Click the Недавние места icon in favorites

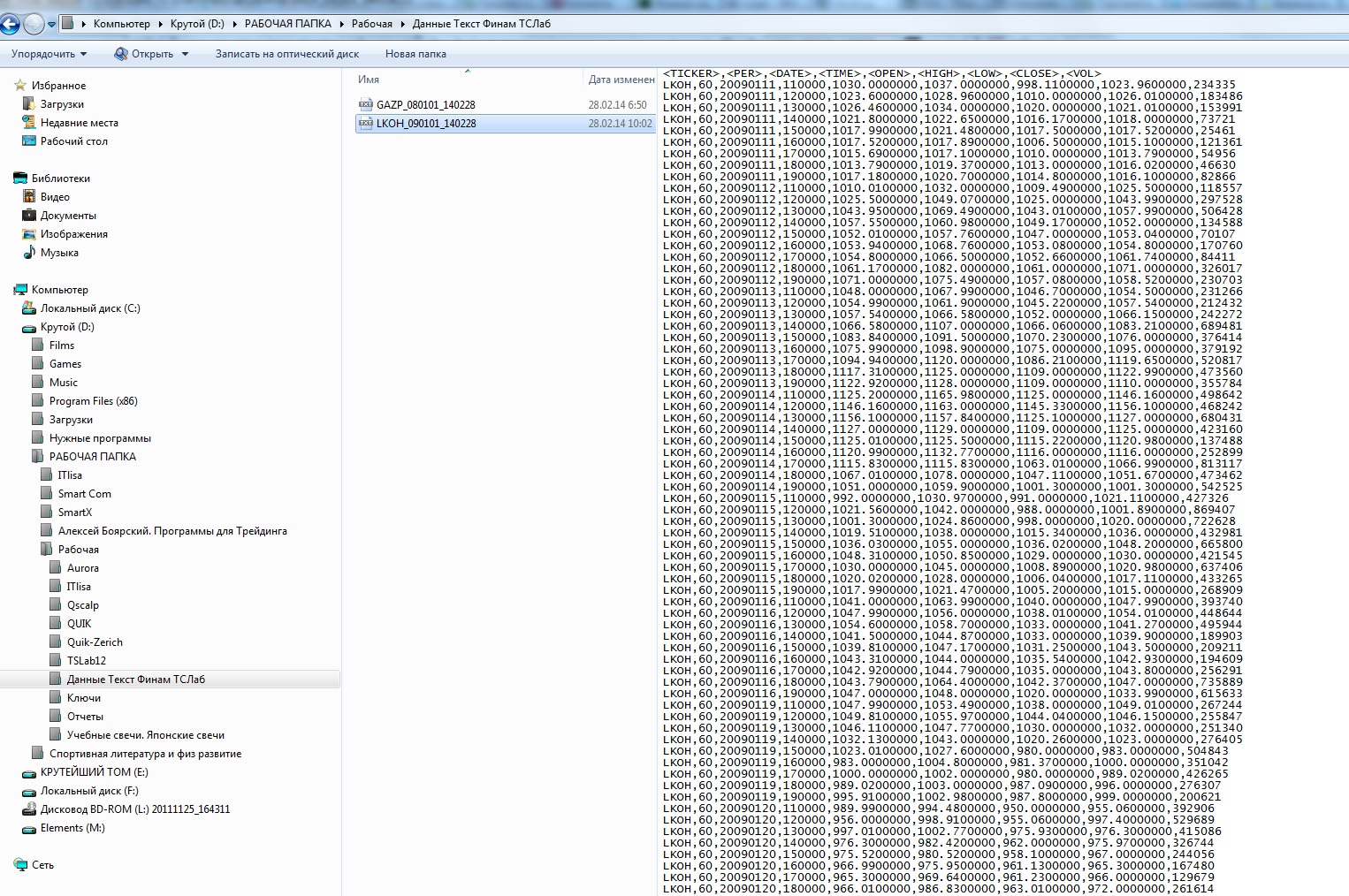coord(29,122)
